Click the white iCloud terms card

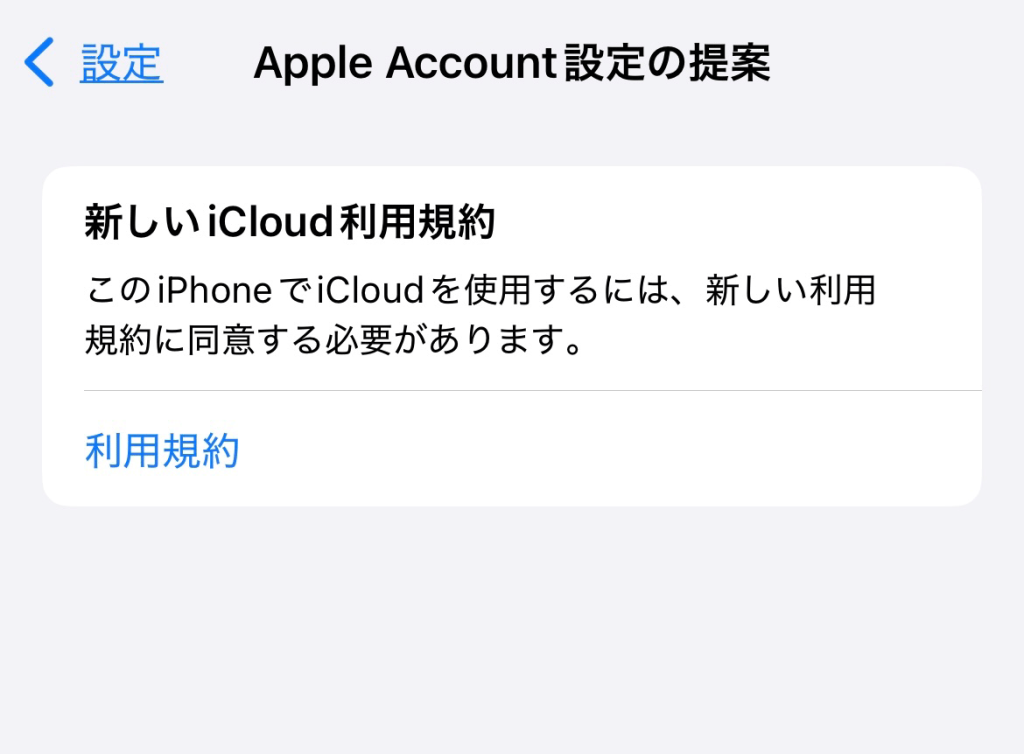[512, 336]
